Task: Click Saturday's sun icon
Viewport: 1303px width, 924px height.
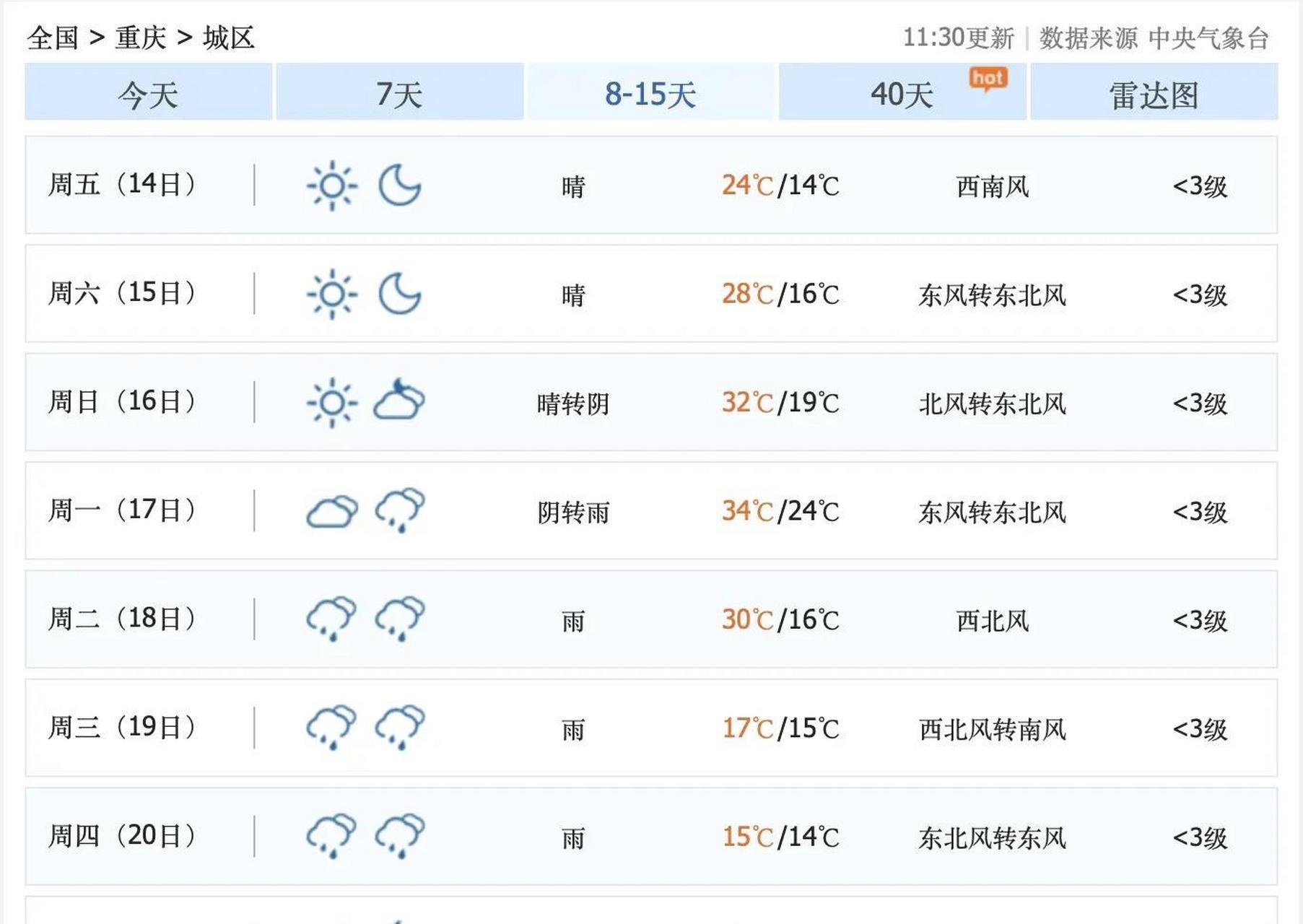Action: click(x=333, y=295)
